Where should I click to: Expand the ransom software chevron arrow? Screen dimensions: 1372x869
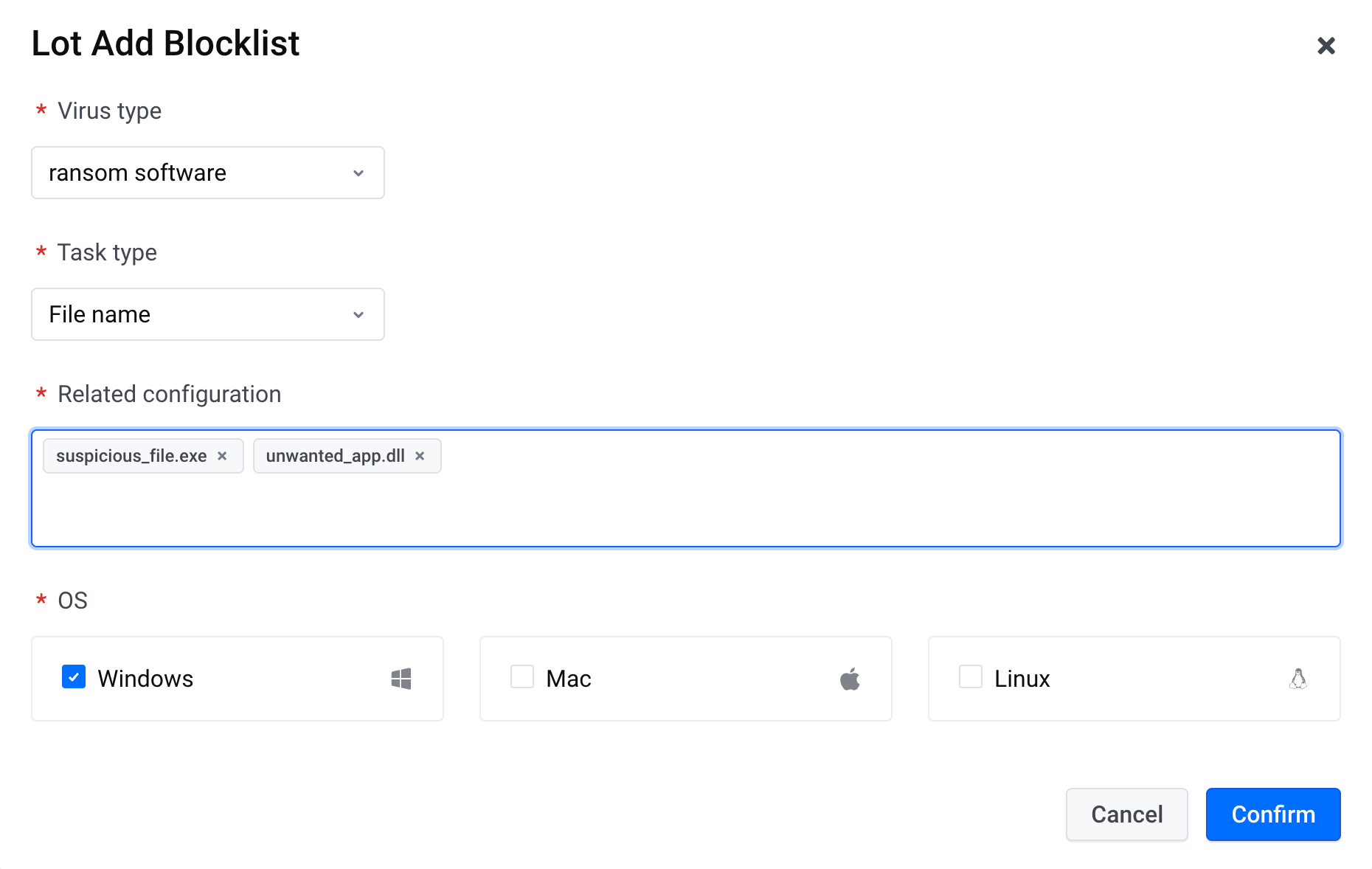[358, 173]
